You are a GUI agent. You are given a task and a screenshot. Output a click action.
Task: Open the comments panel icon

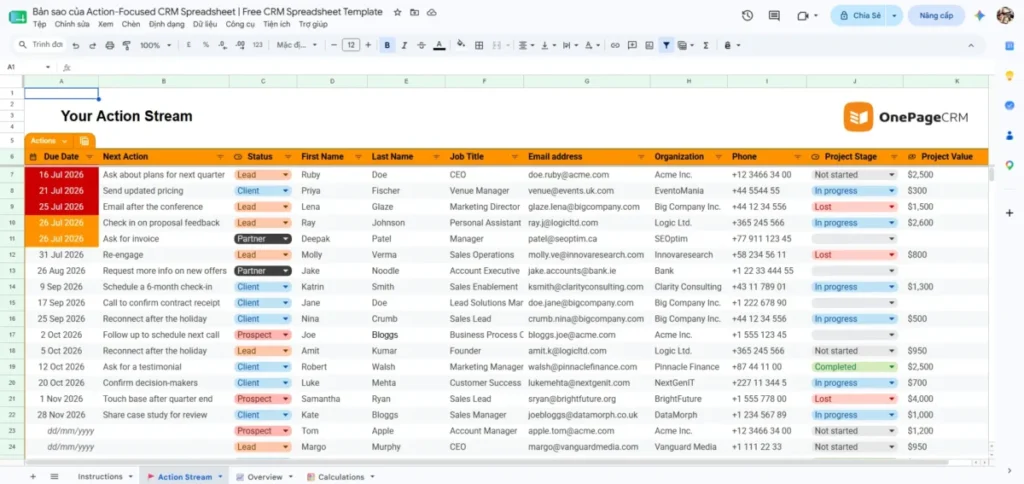[775, 16]
